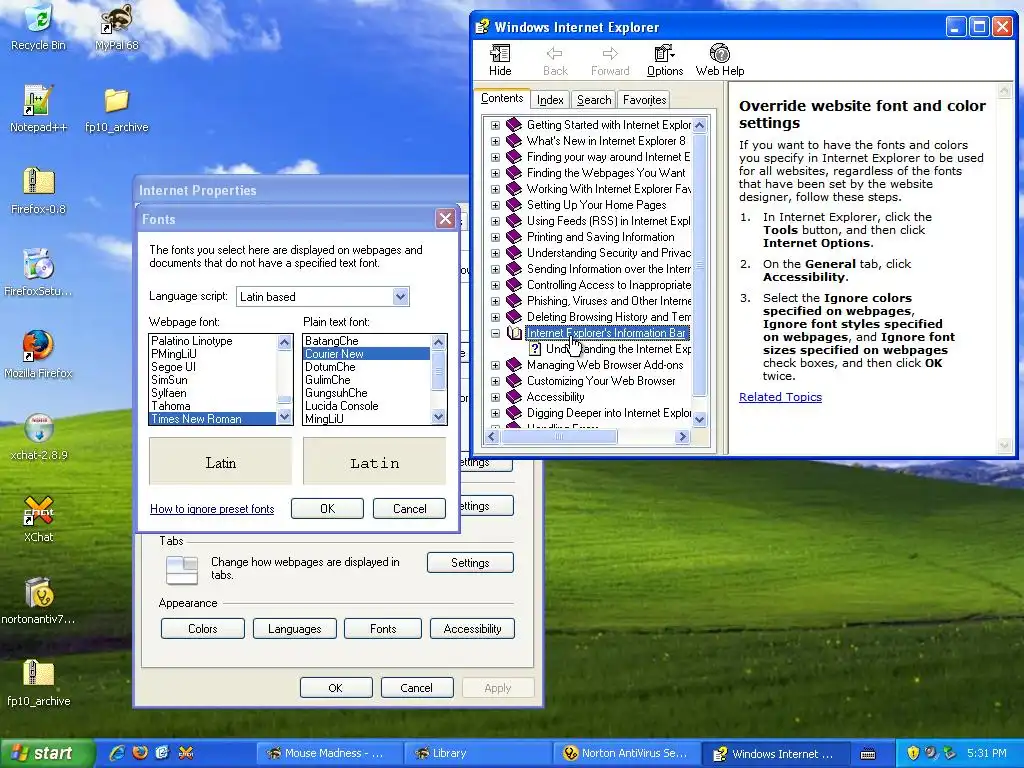The image size is (1024, 768).
Task: Expand Digging Deeper into Internet Explorer
Action: [495, 413]
